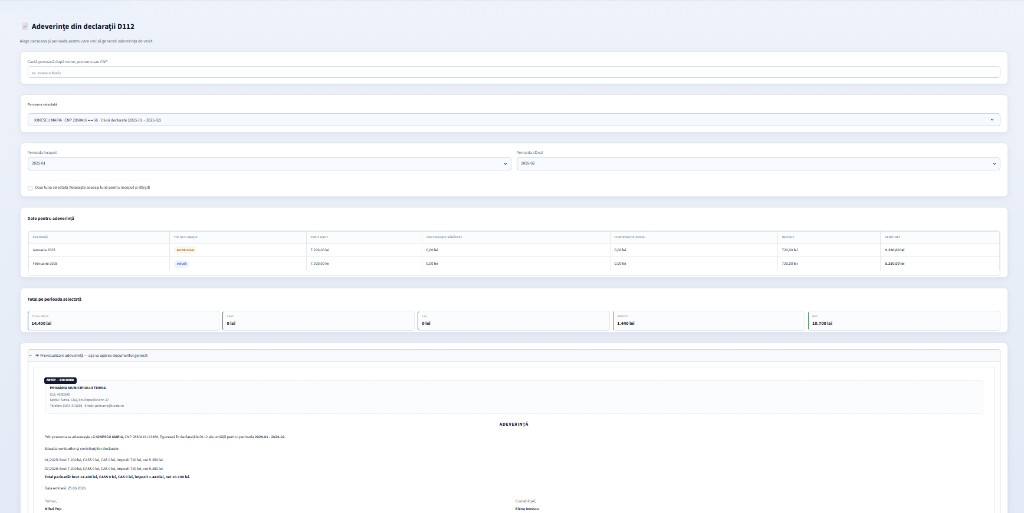The image size is (1024, 513).
Task: Open the end period dropdown showing 2025-02
Action: pyautogui.click(x=758, y=164)
